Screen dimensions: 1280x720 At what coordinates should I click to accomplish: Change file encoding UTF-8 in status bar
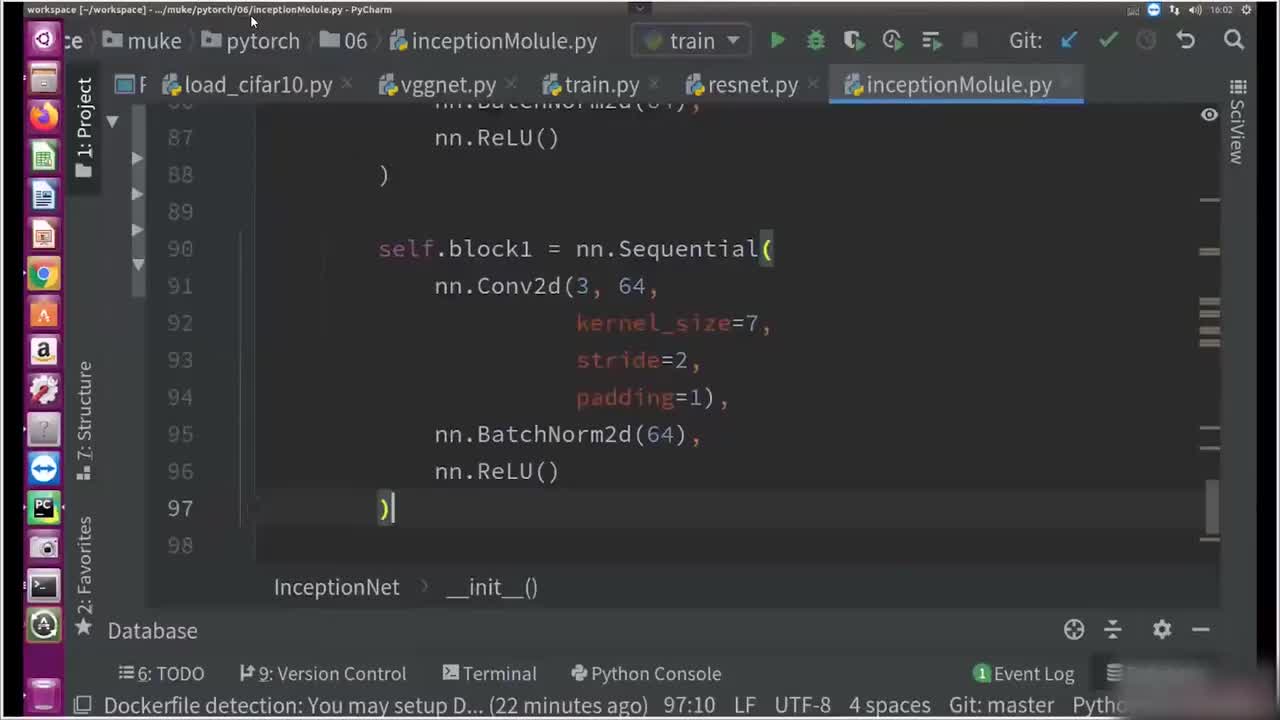tap(802, 705)
